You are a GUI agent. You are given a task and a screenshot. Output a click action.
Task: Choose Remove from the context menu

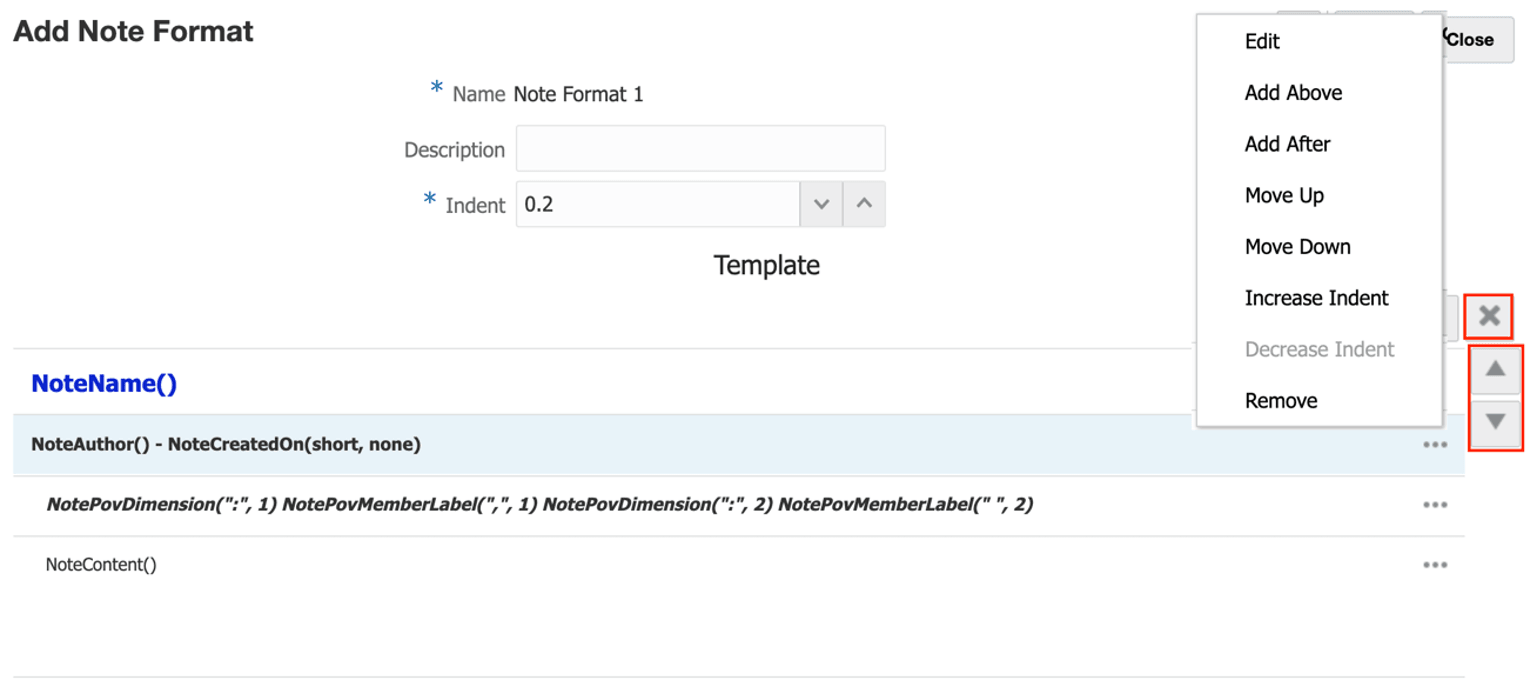[1281, 401]
